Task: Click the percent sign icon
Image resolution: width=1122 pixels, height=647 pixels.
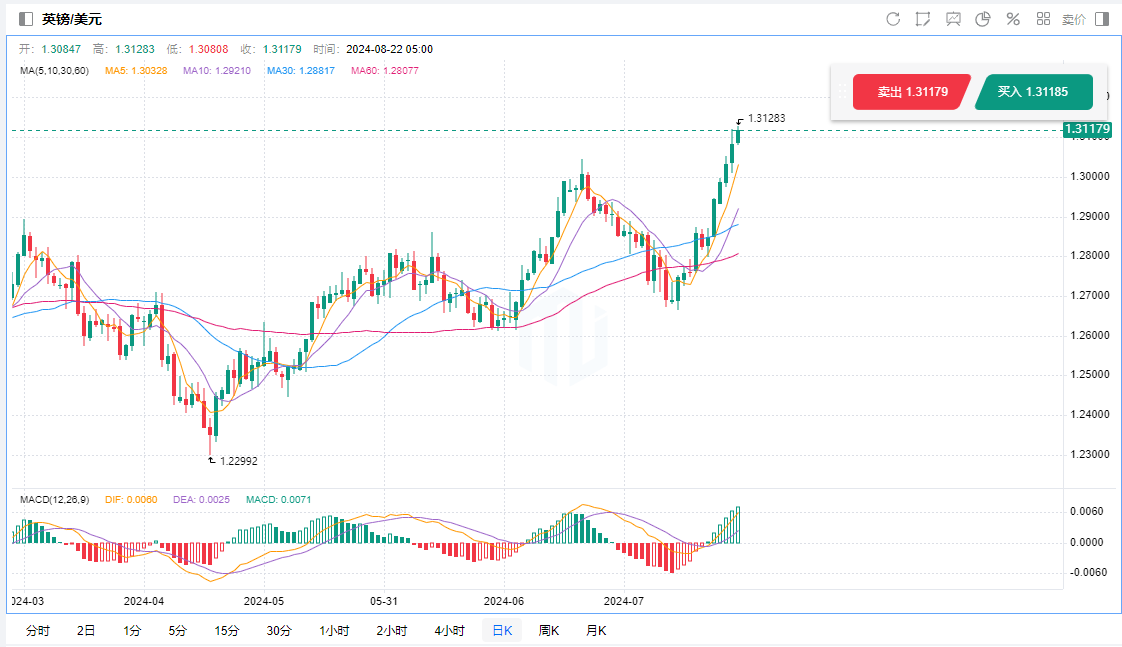Action: click(x=1013, y=19)
